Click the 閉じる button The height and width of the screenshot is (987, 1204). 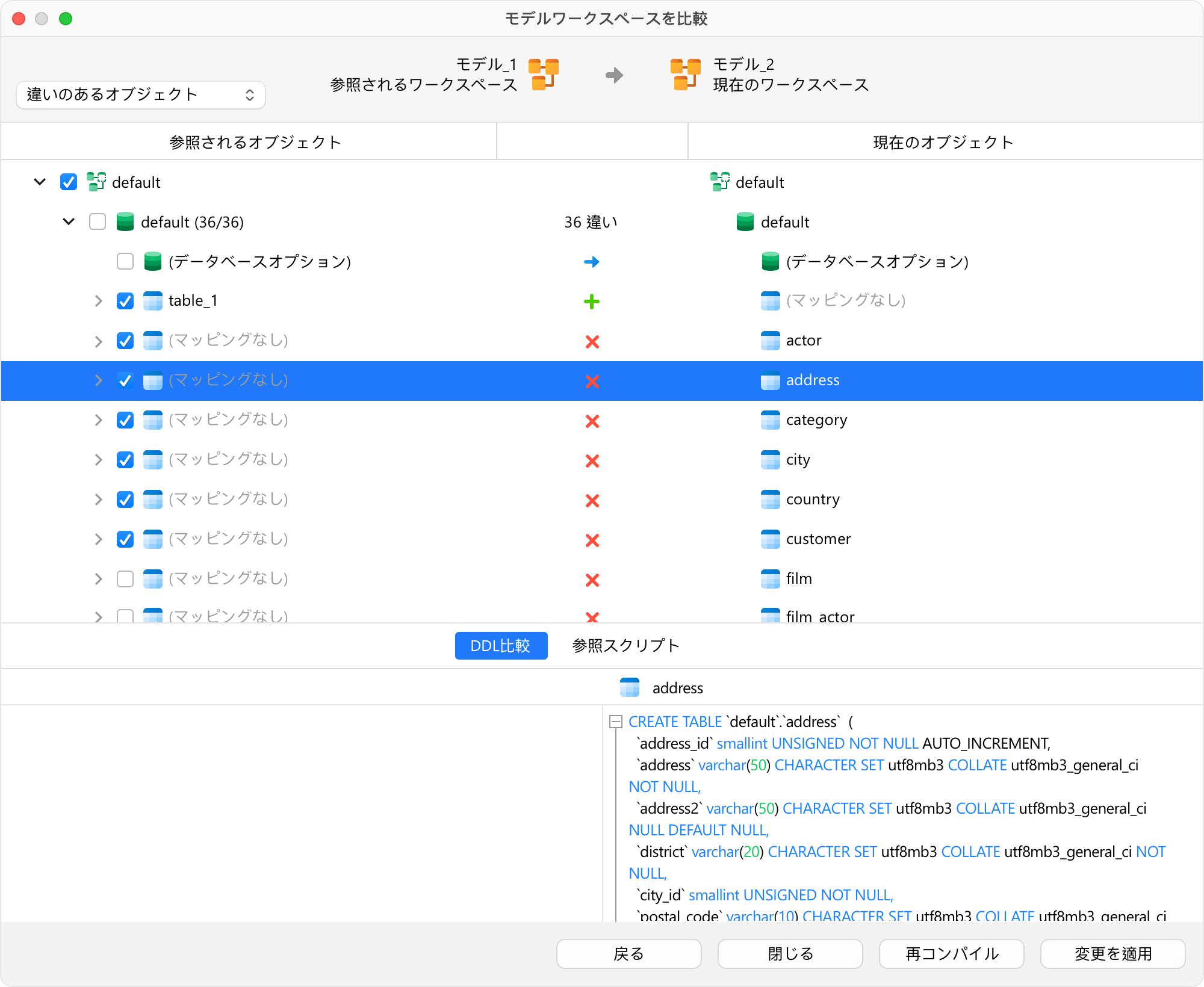790,954
